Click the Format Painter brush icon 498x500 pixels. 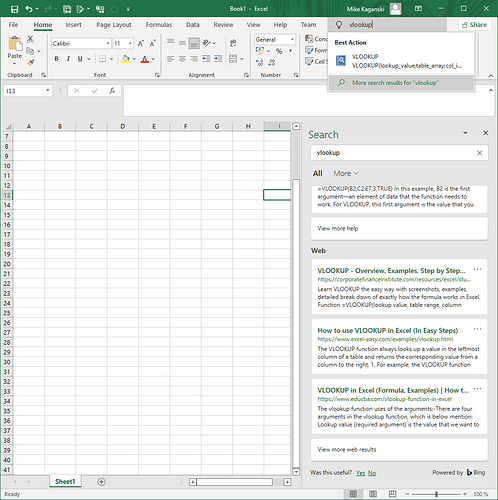click(x=31, y=62)
